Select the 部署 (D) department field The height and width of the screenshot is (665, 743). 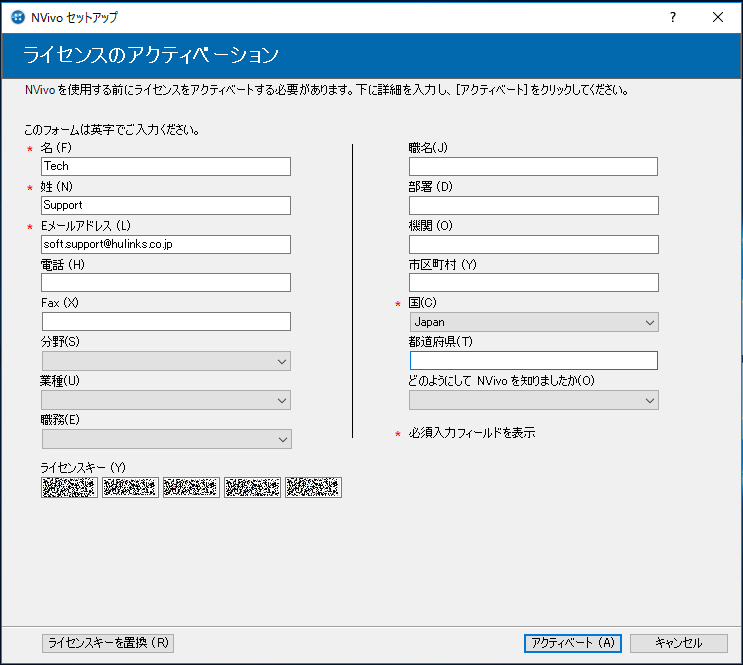(534, 205)
